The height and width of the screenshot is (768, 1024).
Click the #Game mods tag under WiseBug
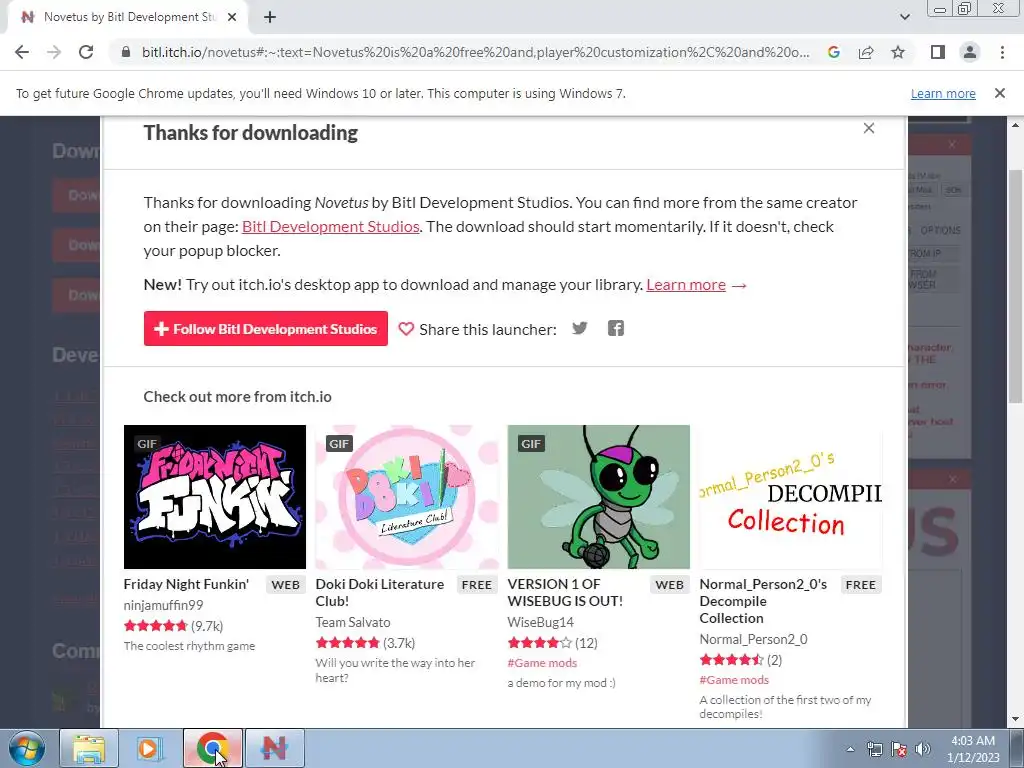542,663
